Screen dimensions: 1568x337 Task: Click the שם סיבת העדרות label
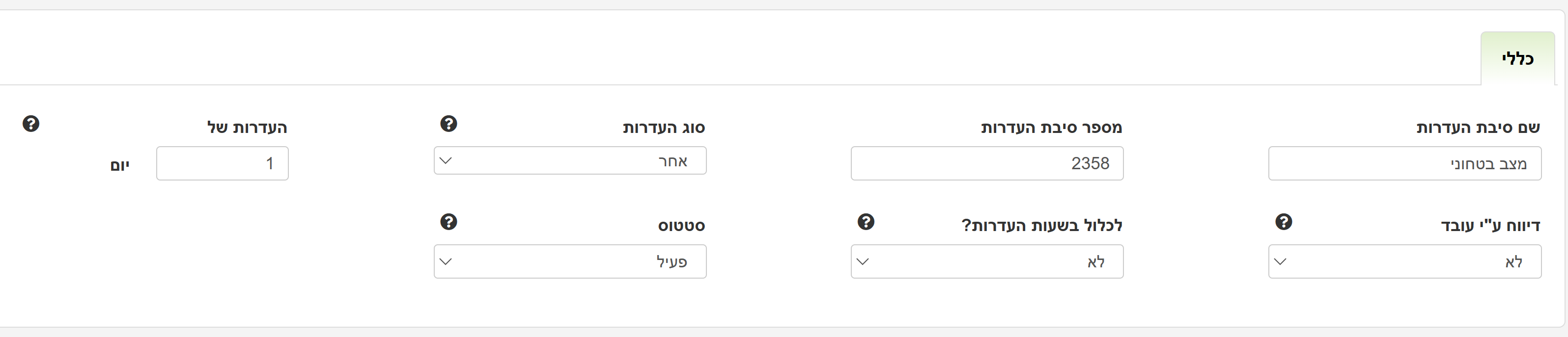(1477, 128)
